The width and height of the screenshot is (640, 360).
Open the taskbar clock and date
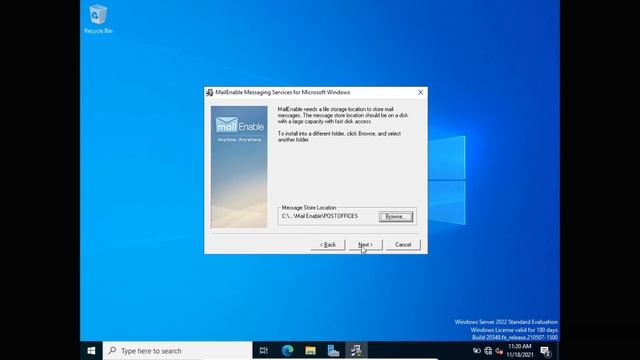(x=520, y=351)
